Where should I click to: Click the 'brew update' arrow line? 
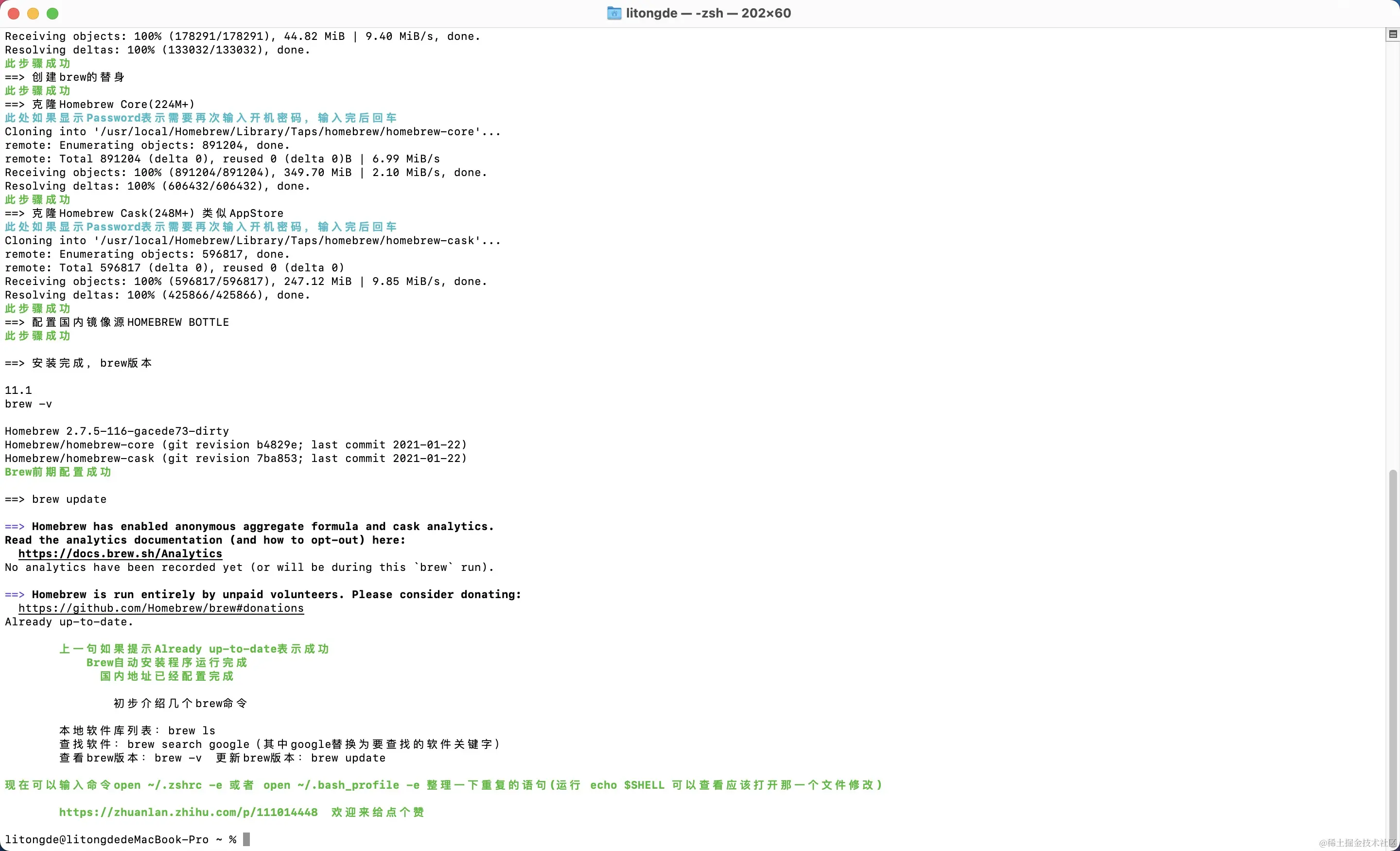56,499
